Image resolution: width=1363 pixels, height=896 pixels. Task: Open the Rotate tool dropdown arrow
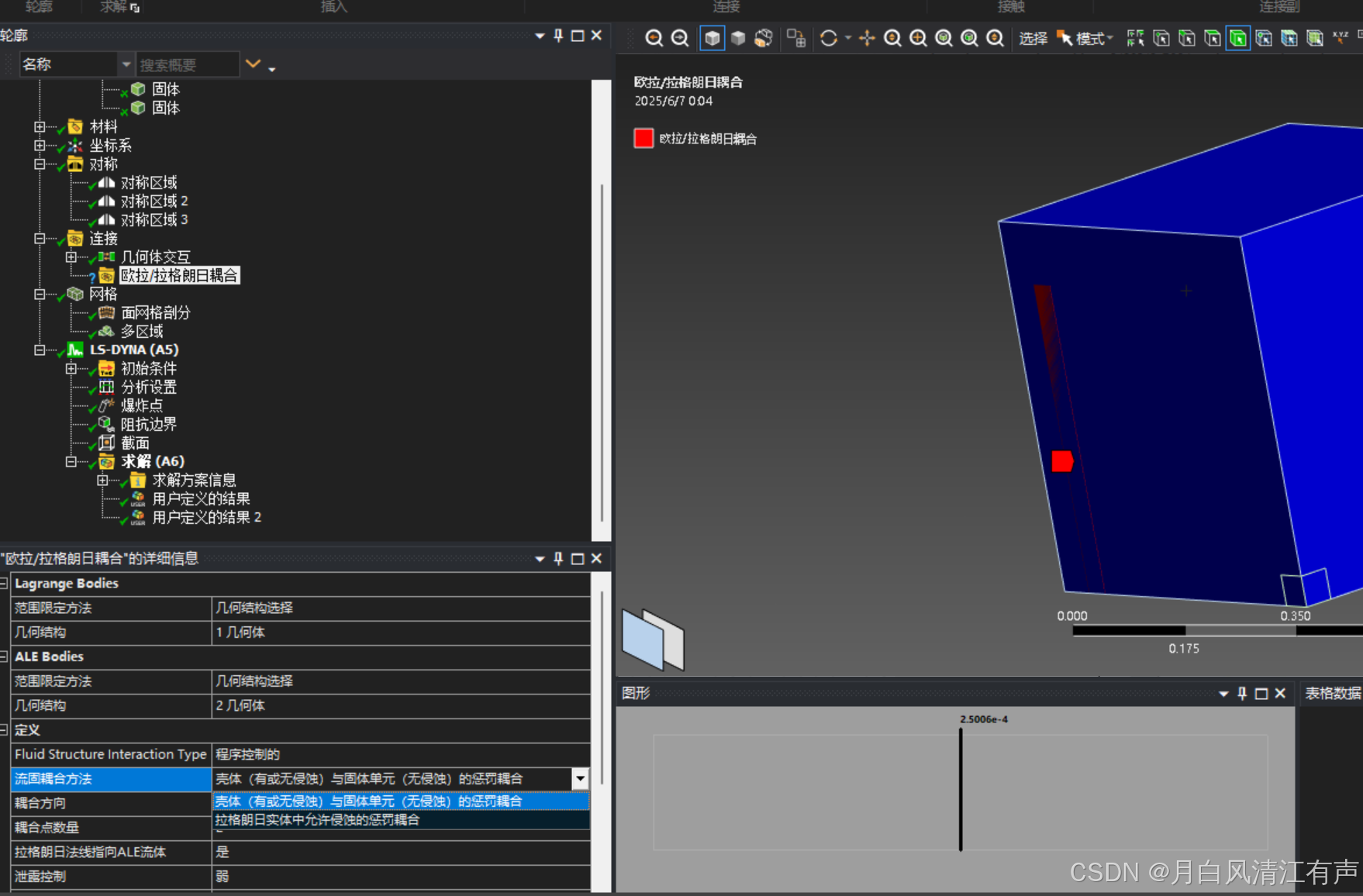[847, 38]
